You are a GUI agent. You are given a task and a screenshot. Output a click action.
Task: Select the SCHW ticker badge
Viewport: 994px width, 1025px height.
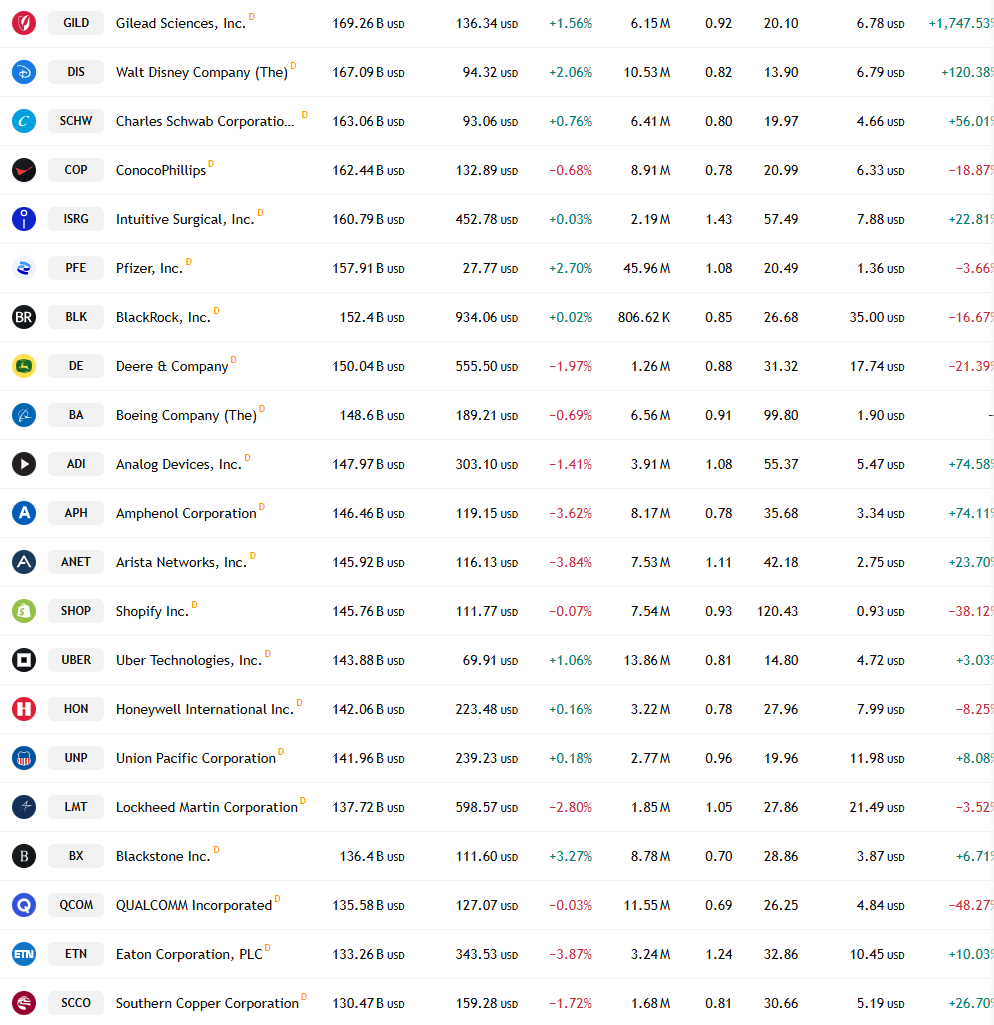point(76,121)
